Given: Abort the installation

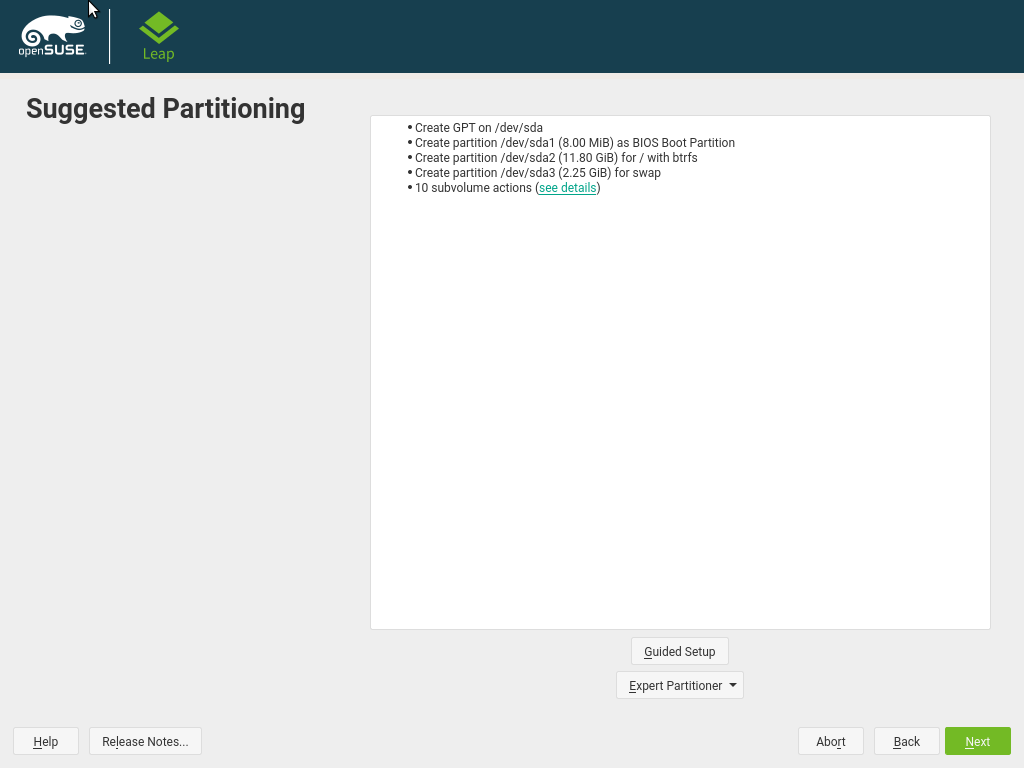Looking at the screenshot, I should (x=830, y=741).
